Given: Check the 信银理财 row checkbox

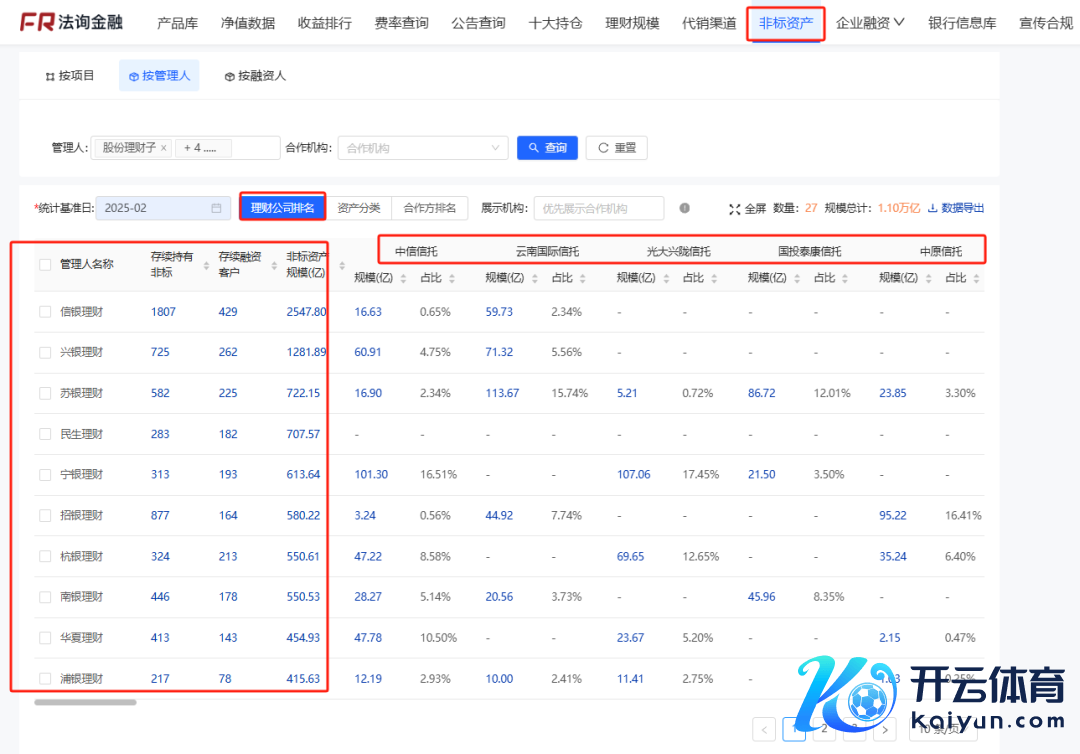Looking at the screenshot, I should [x=45, y=312].
